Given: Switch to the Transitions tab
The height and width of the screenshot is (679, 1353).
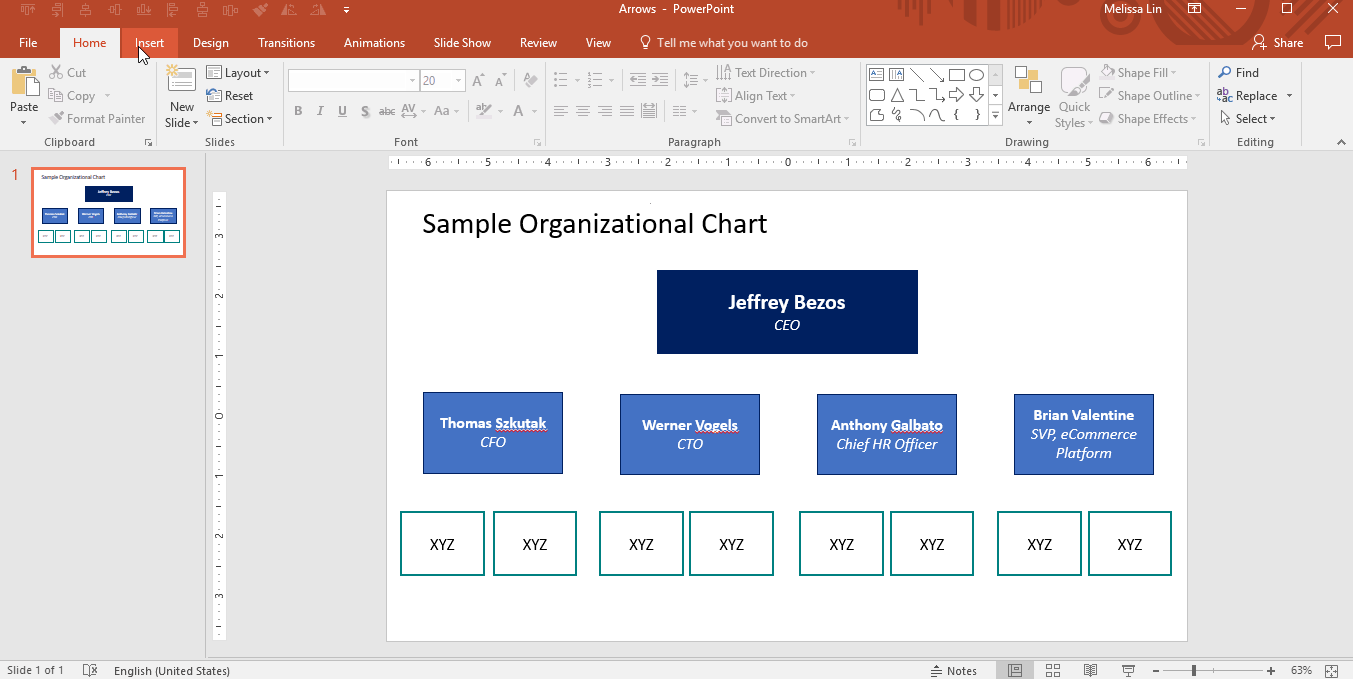Looking at the screenshot, I should [x=286, y=43].
